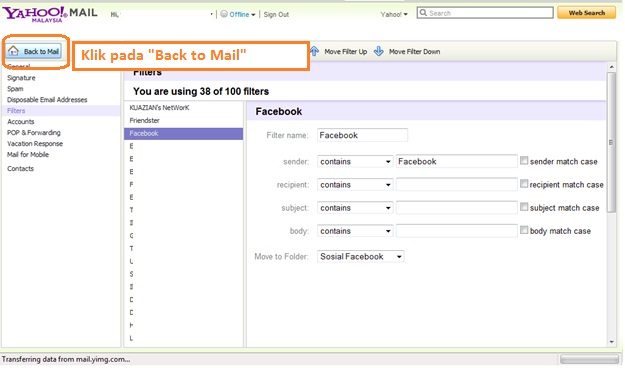Click Move Filter Down label
Viewport: 625px width, 368px height.
click(414, 51)
